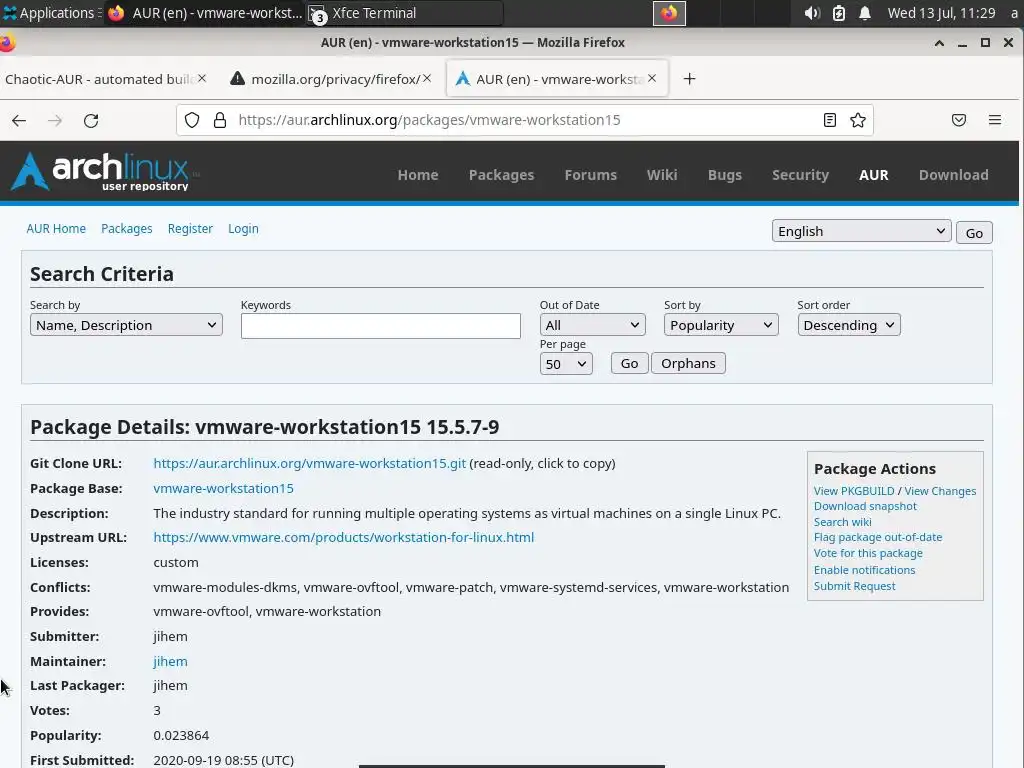Open maintainer jihem profile link
The image size is (1024, 768).
[x=170, y=662]
